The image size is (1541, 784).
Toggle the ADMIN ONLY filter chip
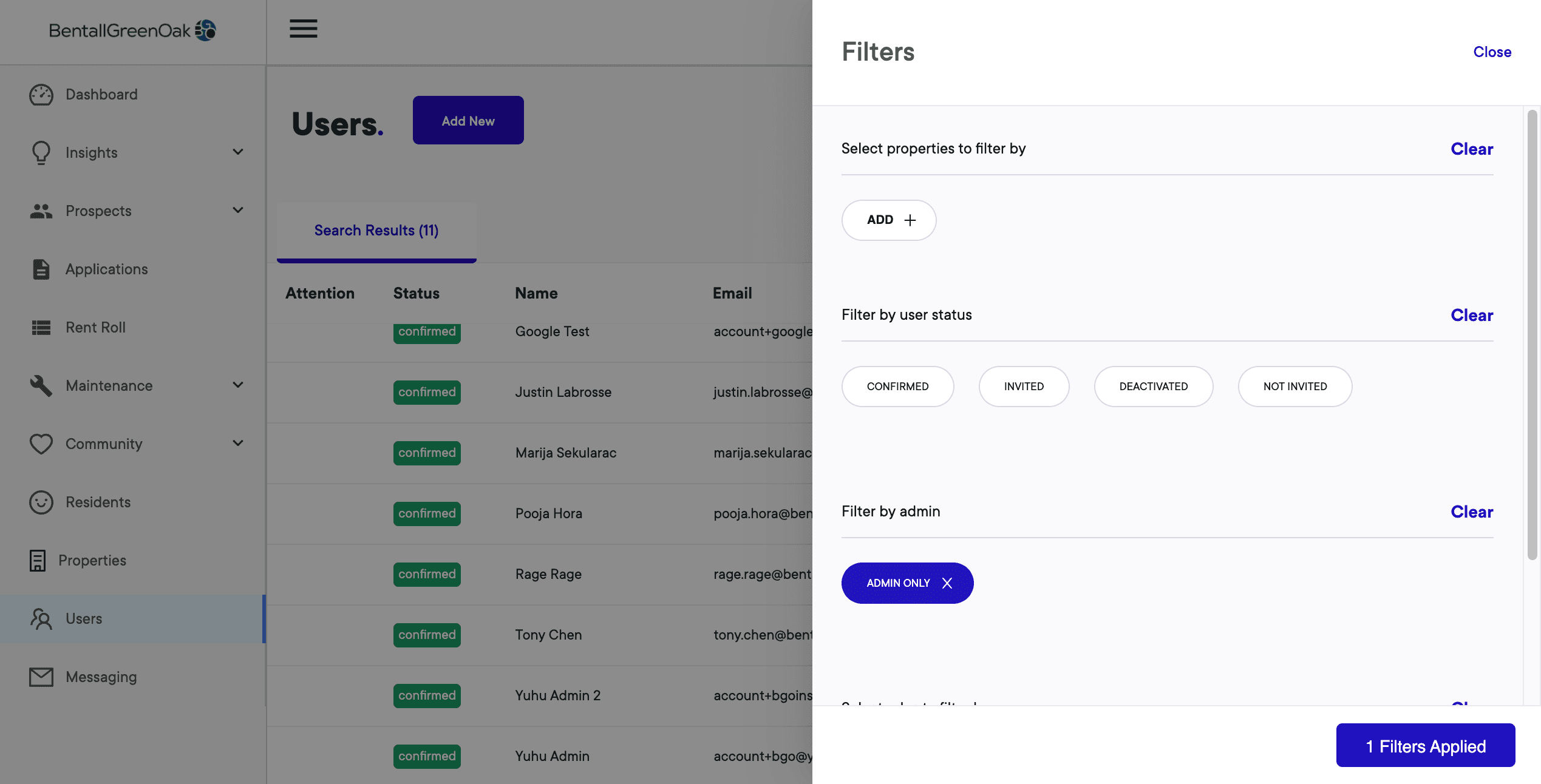pos(907,583)
